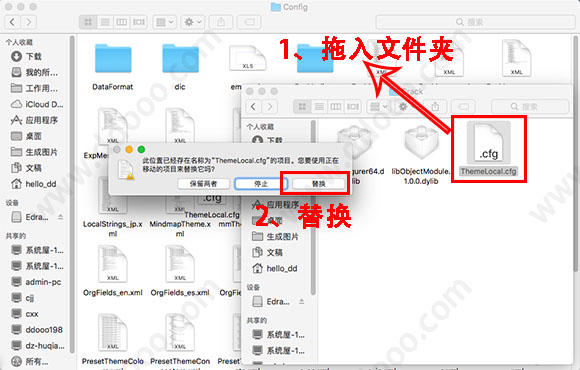Focus the search field in Crack window
Screen dimensions: 580x370
(530, 107)
